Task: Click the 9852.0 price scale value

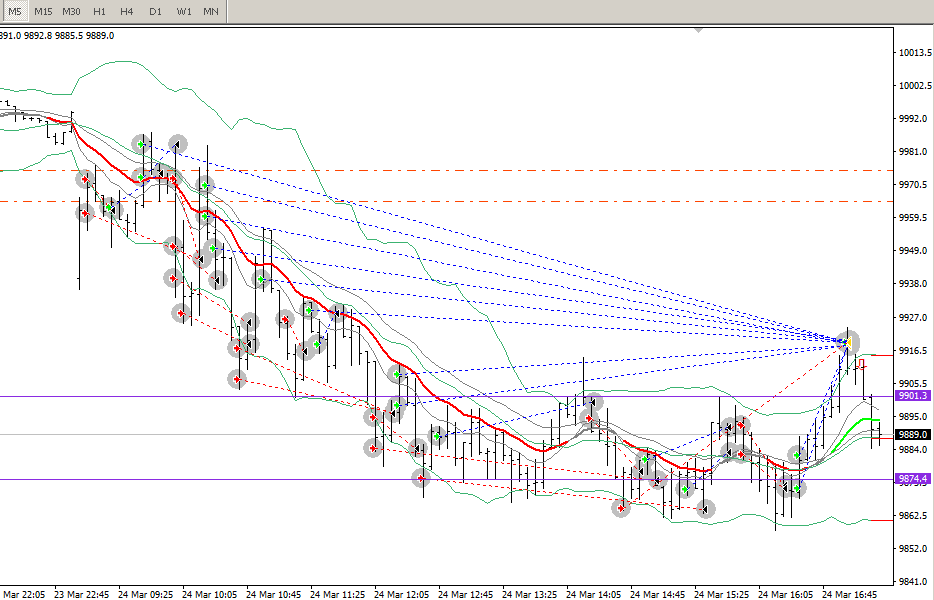Action: pyautogui.click(x=913, y=548)
